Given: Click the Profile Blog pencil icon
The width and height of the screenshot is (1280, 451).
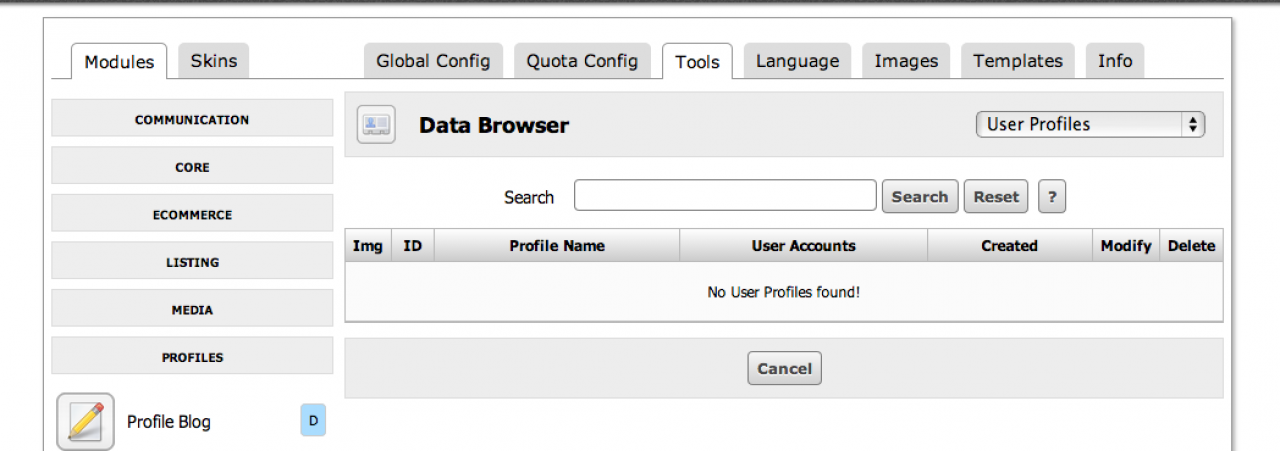Looking at the screenshot, I should coord(85,421).
